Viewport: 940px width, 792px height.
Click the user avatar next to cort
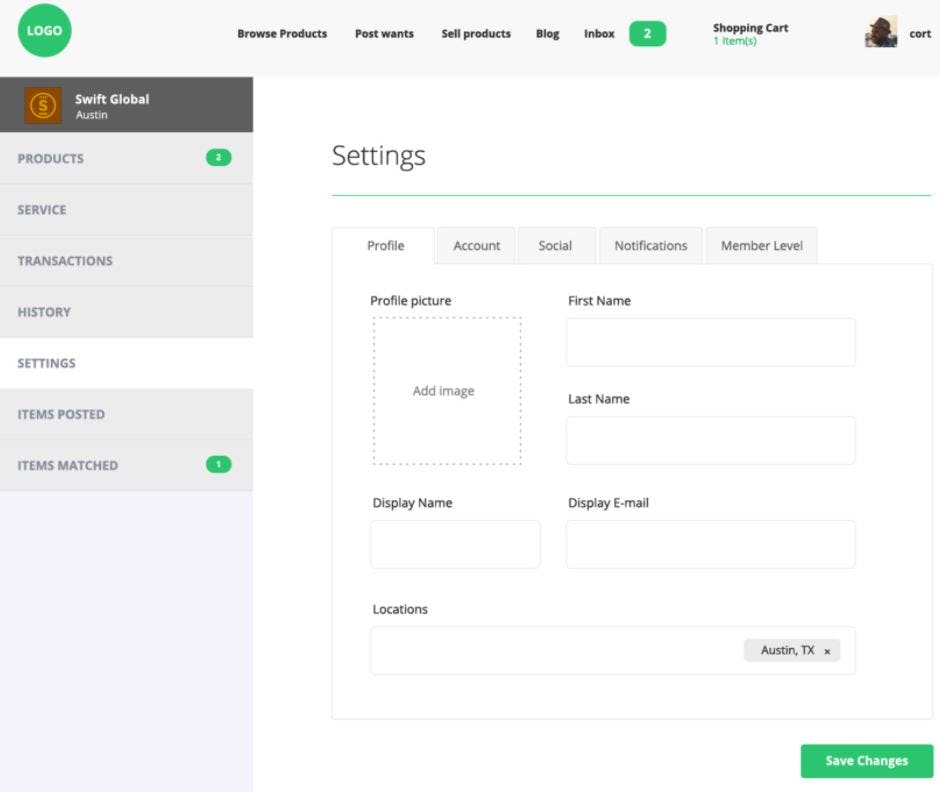coord(879,31)
